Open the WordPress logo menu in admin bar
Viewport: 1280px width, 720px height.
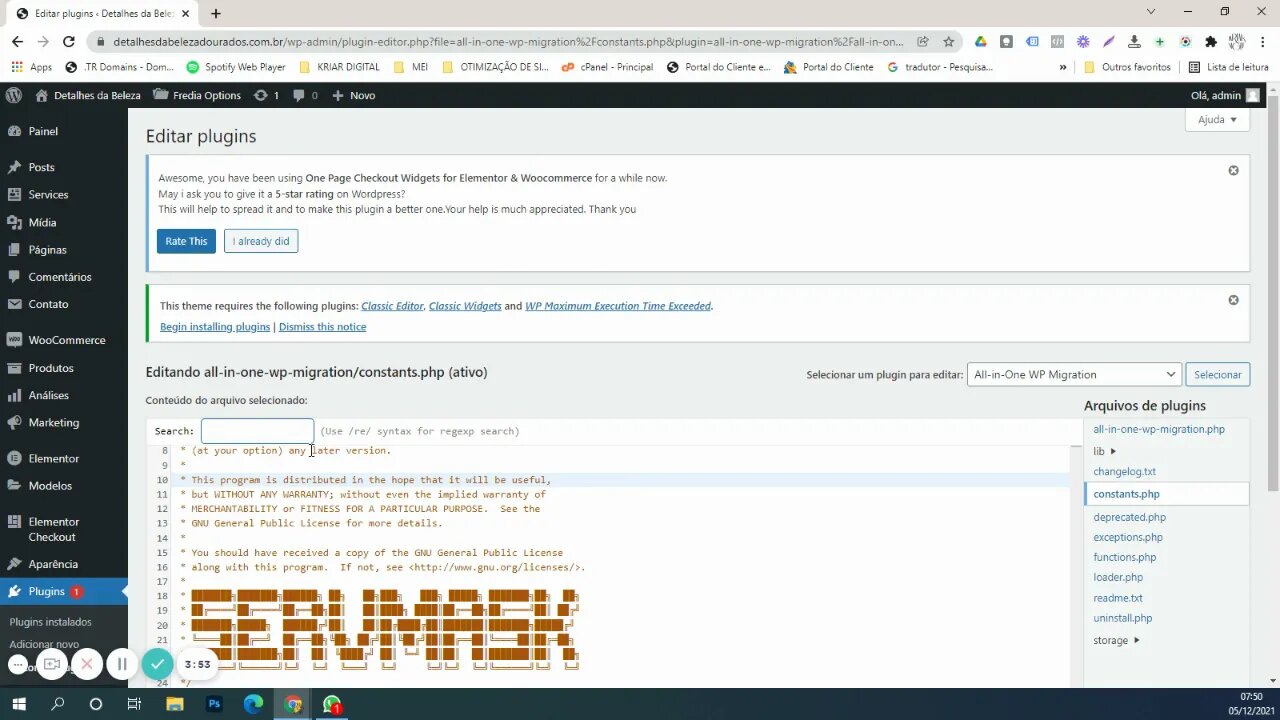[x=14, y=95]
